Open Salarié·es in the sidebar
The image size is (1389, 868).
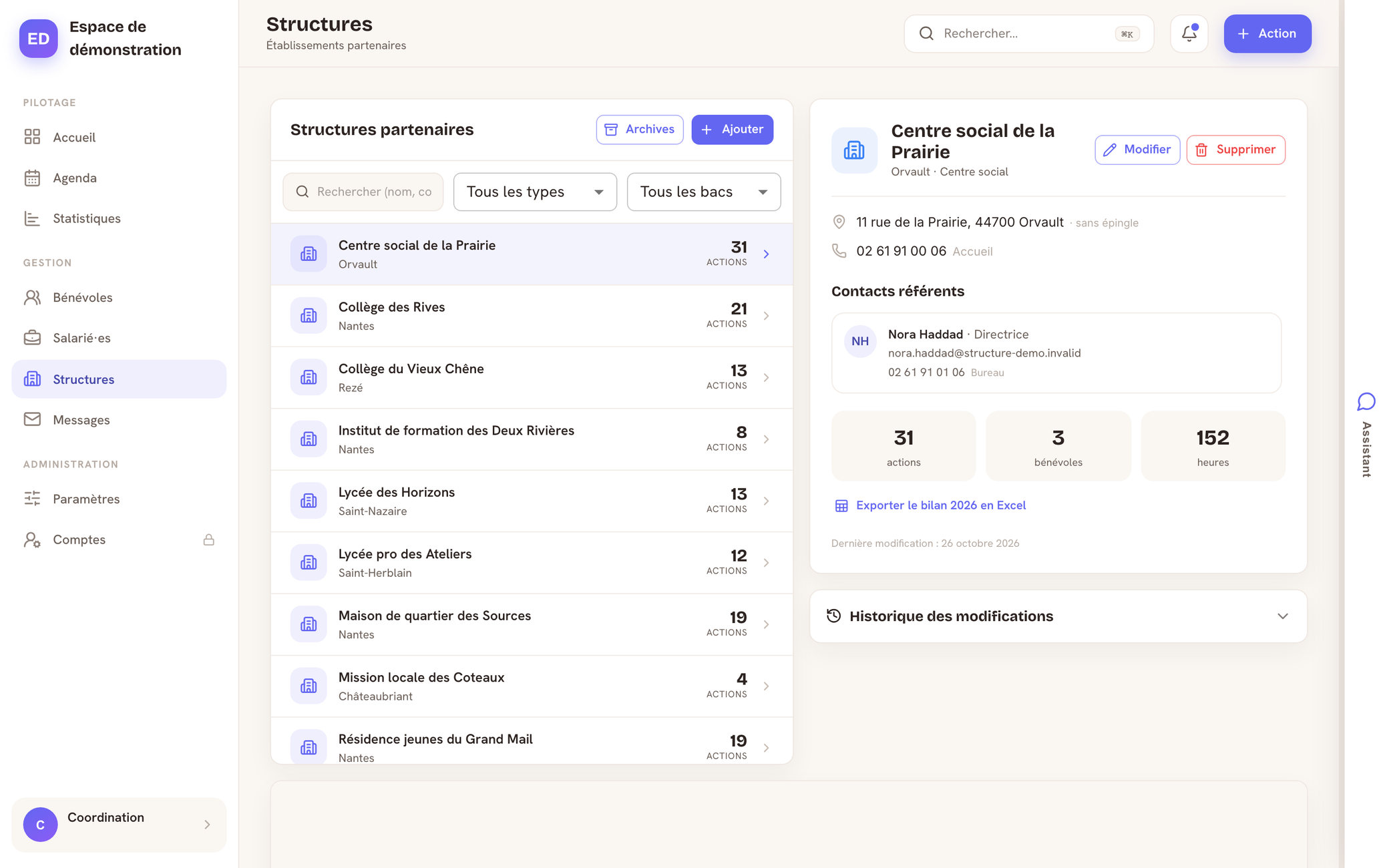119,338
